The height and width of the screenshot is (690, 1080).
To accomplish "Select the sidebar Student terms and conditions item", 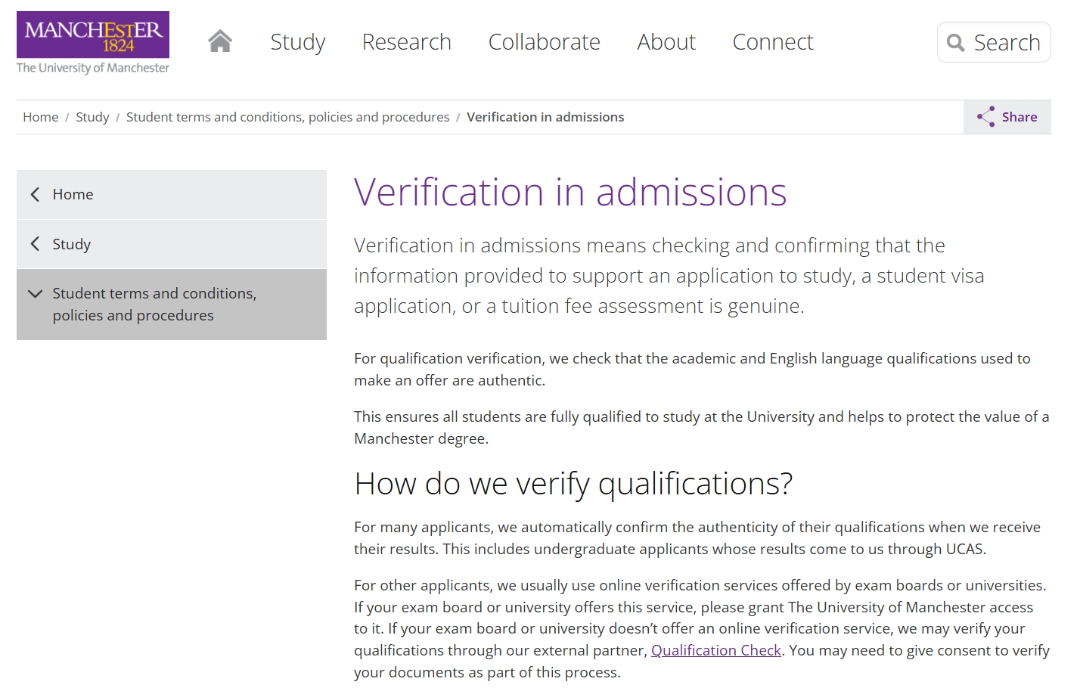I will (172, 304).
